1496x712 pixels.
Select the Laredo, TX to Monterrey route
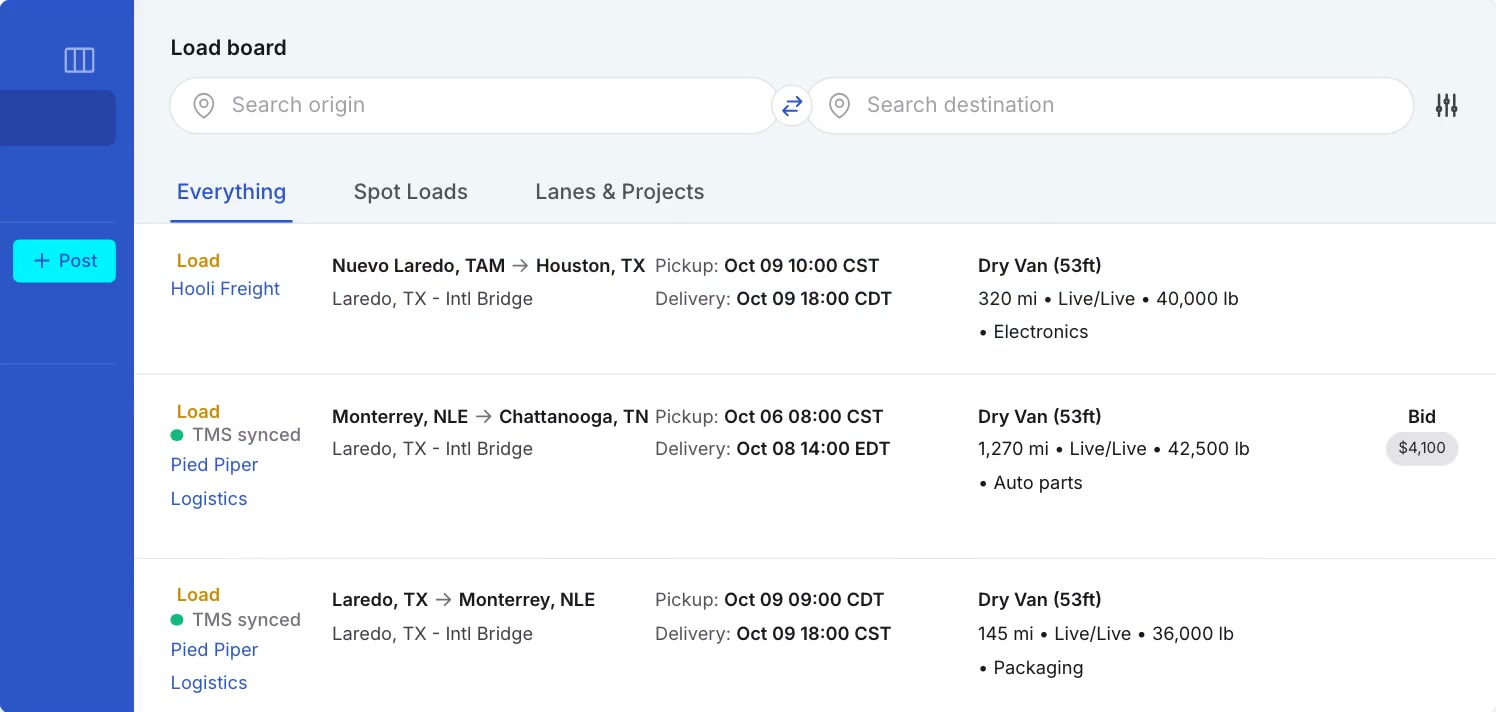pos(463,600)
